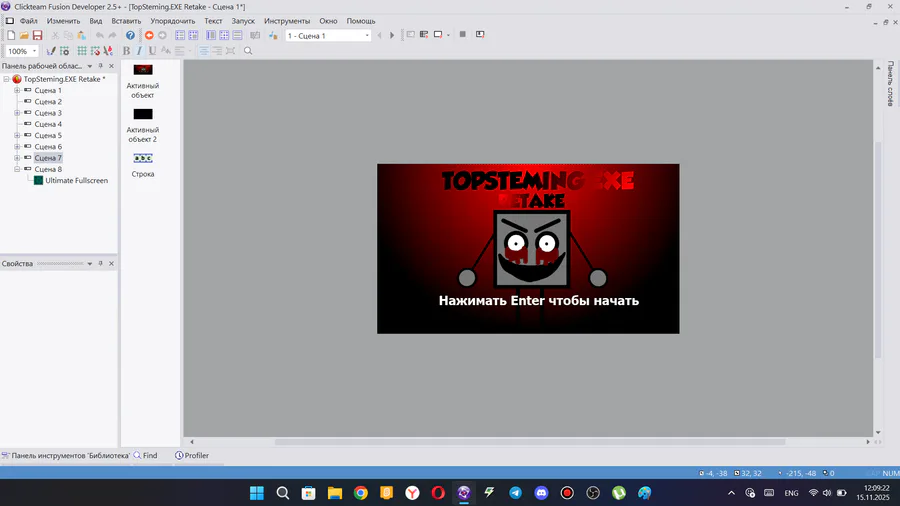
Task: Open grid setup icon with gear
Action: (64, 51)
